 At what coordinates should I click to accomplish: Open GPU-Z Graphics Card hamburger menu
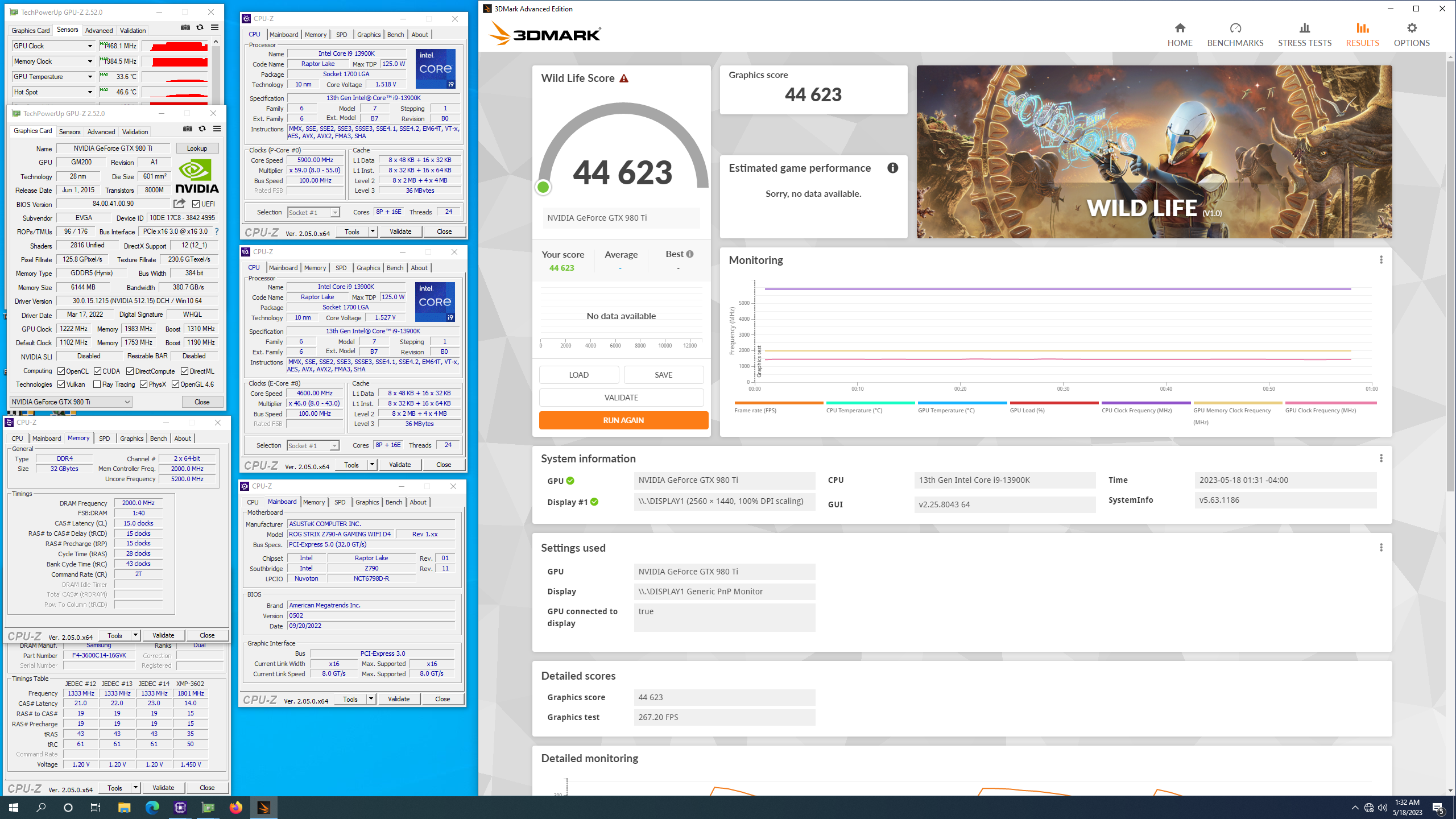217,129
